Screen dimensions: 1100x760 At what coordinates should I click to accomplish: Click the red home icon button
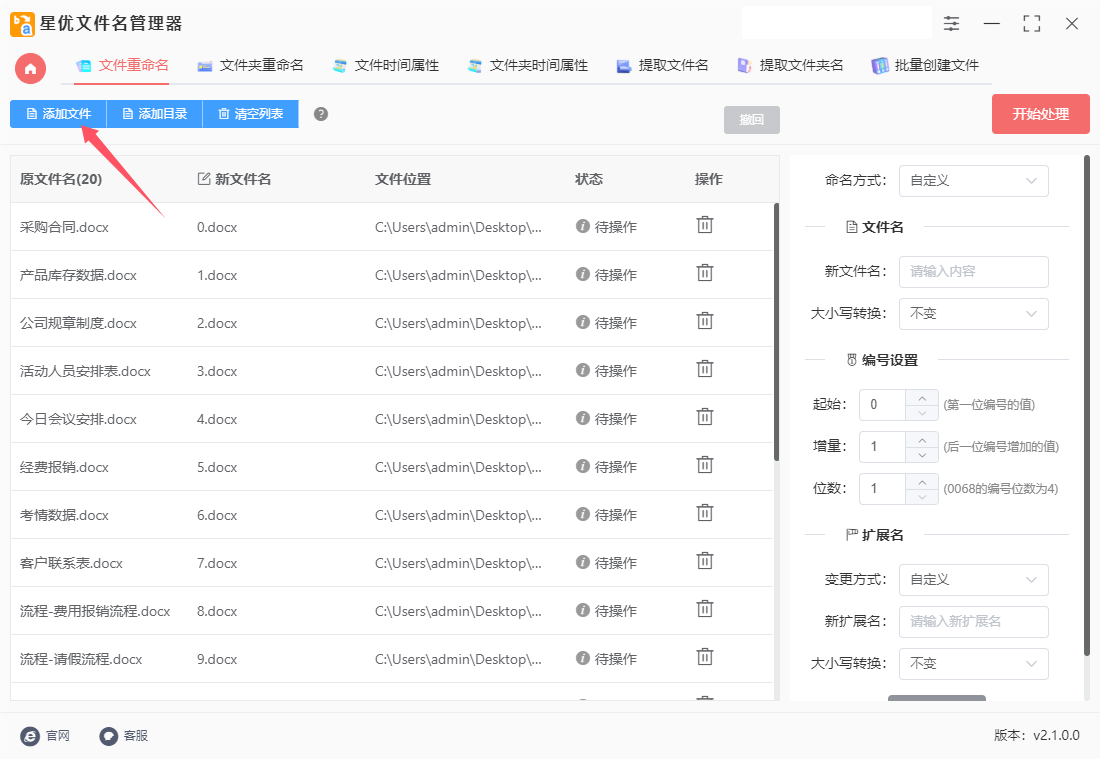30,69
